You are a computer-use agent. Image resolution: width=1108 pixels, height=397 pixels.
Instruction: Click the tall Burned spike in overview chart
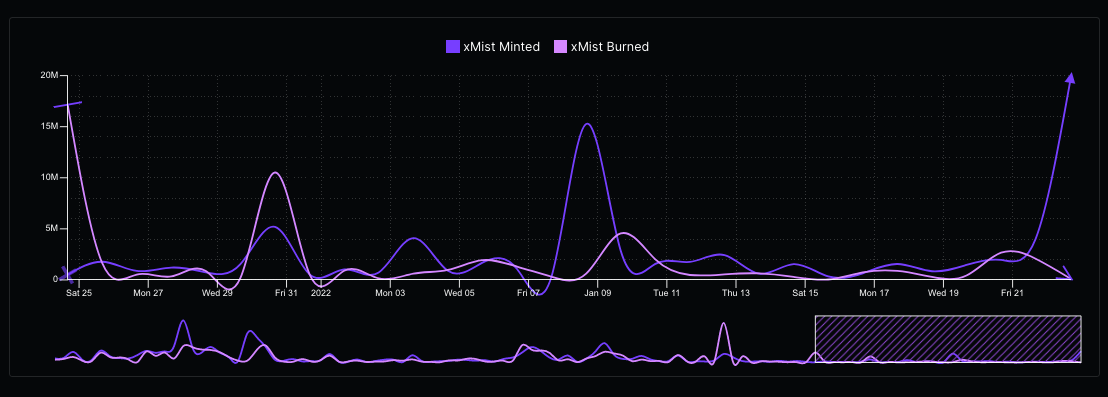tap(723, 325)
